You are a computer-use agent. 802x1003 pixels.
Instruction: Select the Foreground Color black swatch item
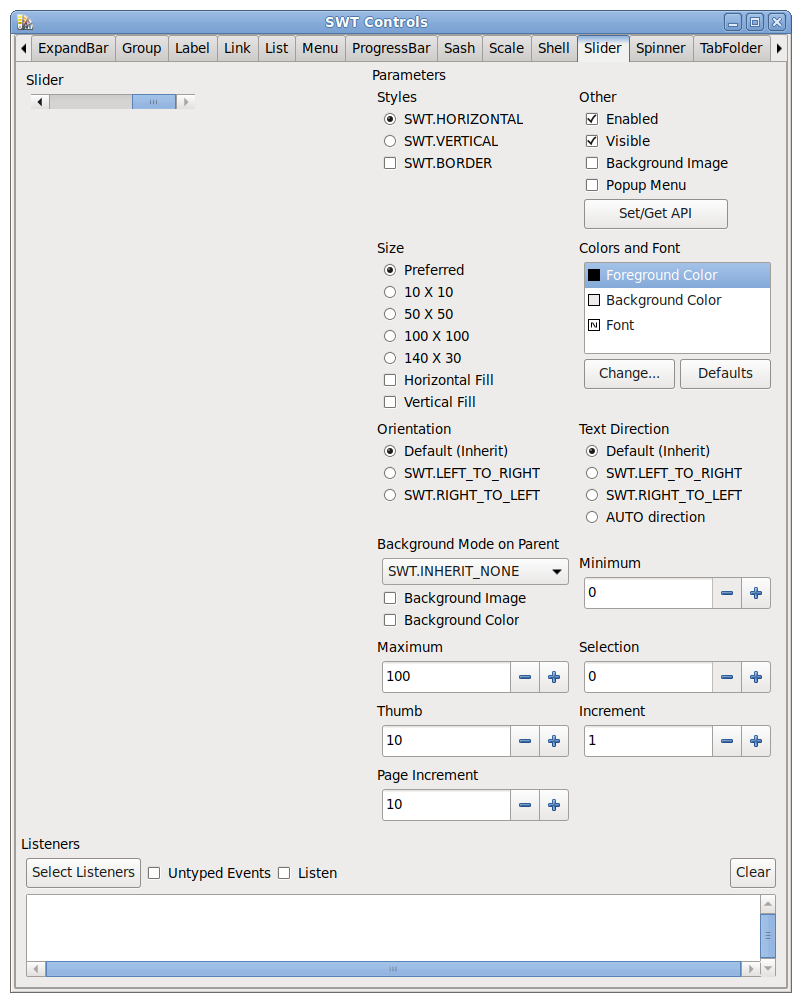[677, 275]
